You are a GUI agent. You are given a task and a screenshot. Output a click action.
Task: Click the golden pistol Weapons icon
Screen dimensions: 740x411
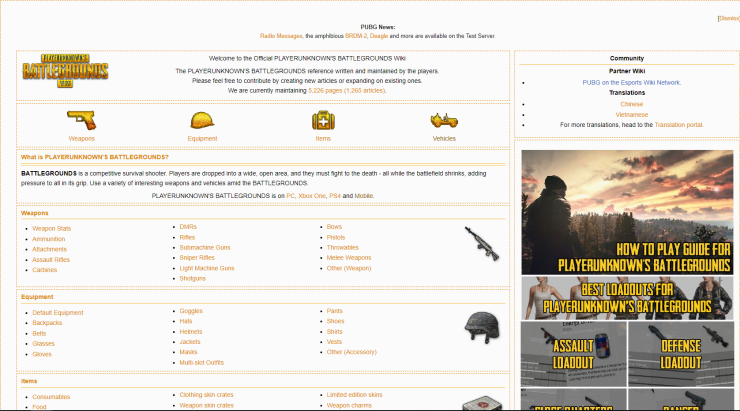click(81, 120)
